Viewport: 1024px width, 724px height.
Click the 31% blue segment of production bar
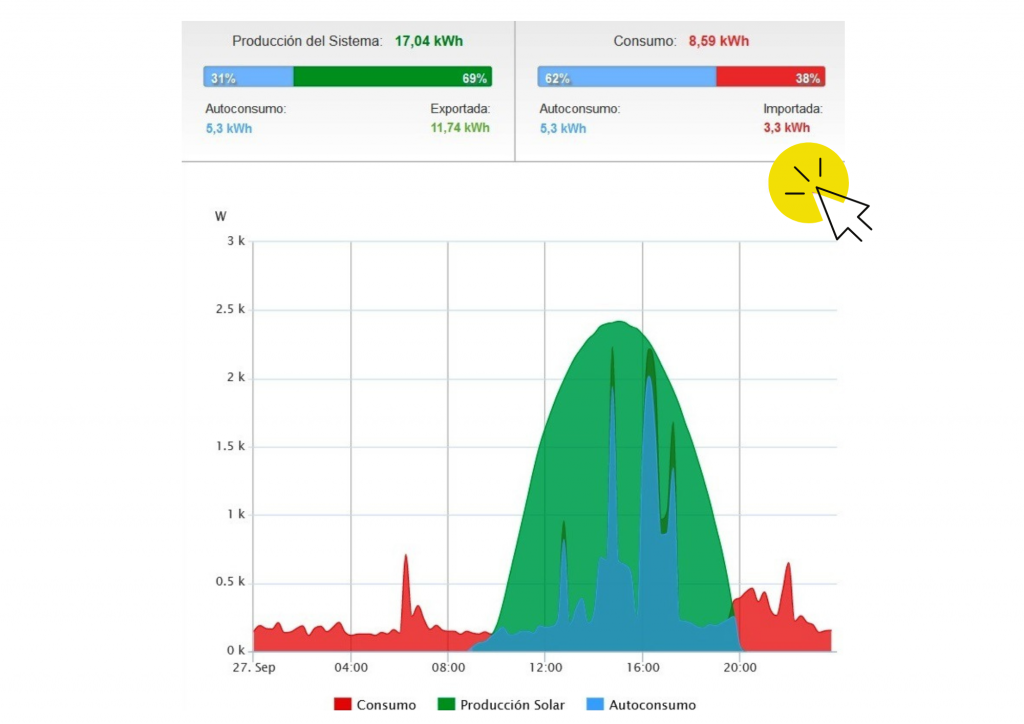[248, 78]
